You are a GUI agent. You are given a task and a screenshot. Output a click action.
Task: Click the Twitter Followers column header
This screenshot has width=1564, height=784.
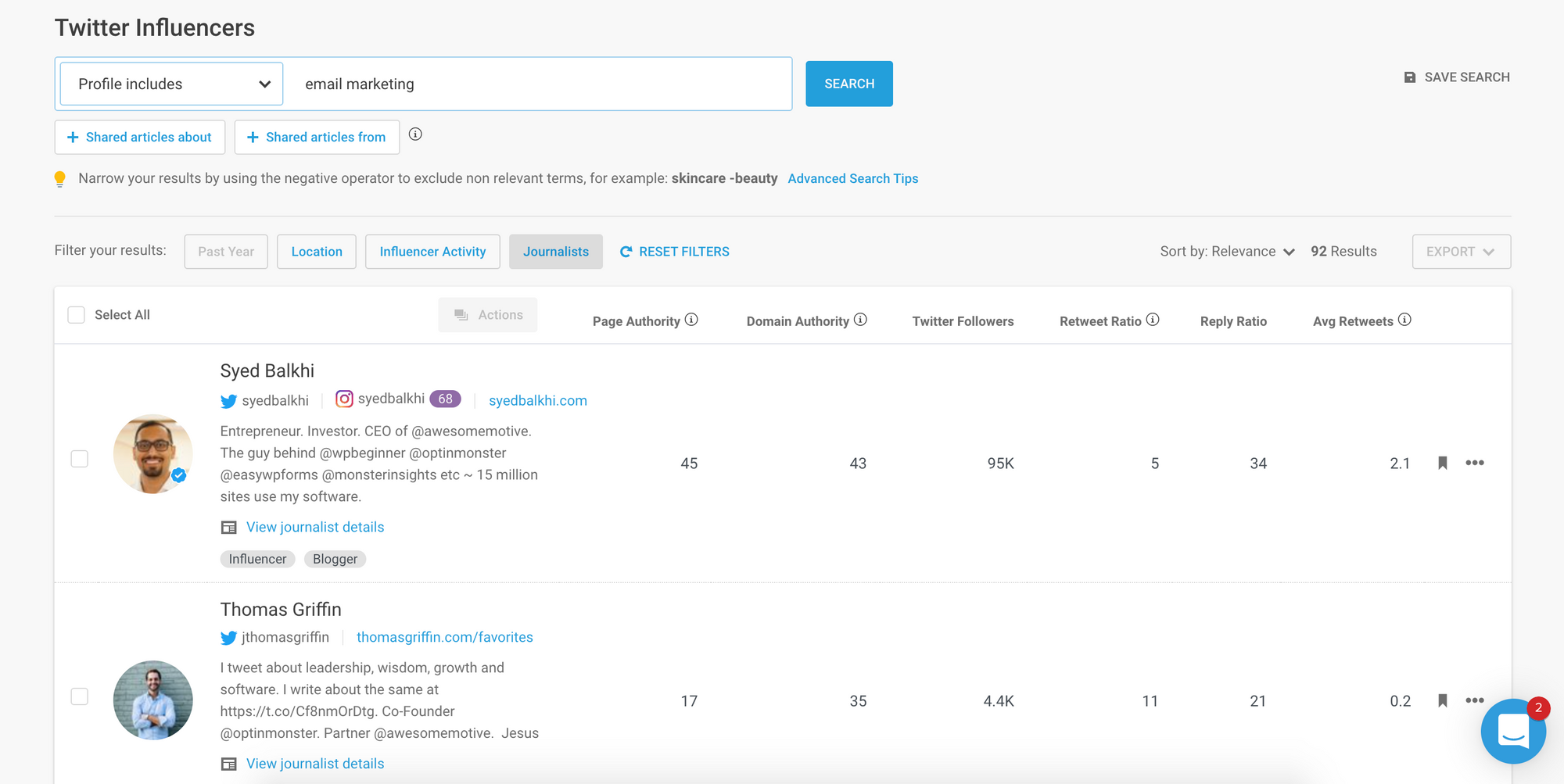pos(963,321)
